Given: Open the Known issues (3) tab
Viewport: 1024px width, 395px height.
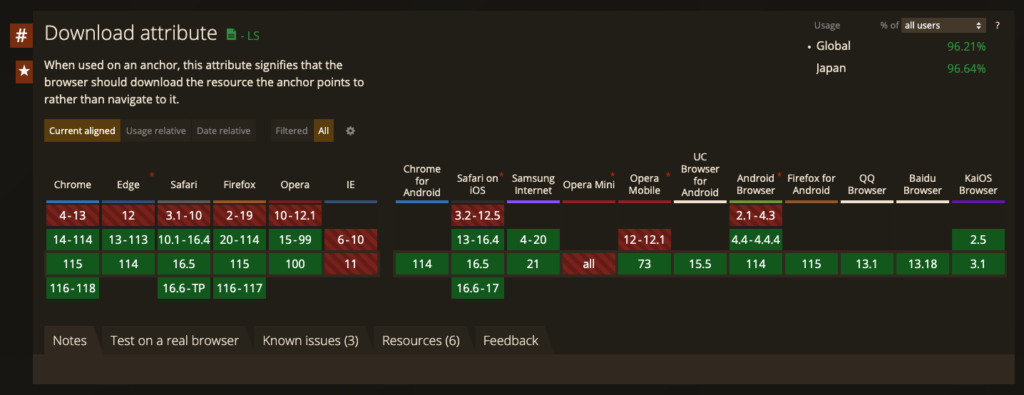Looking at the screenshot, I should [310, 340].
